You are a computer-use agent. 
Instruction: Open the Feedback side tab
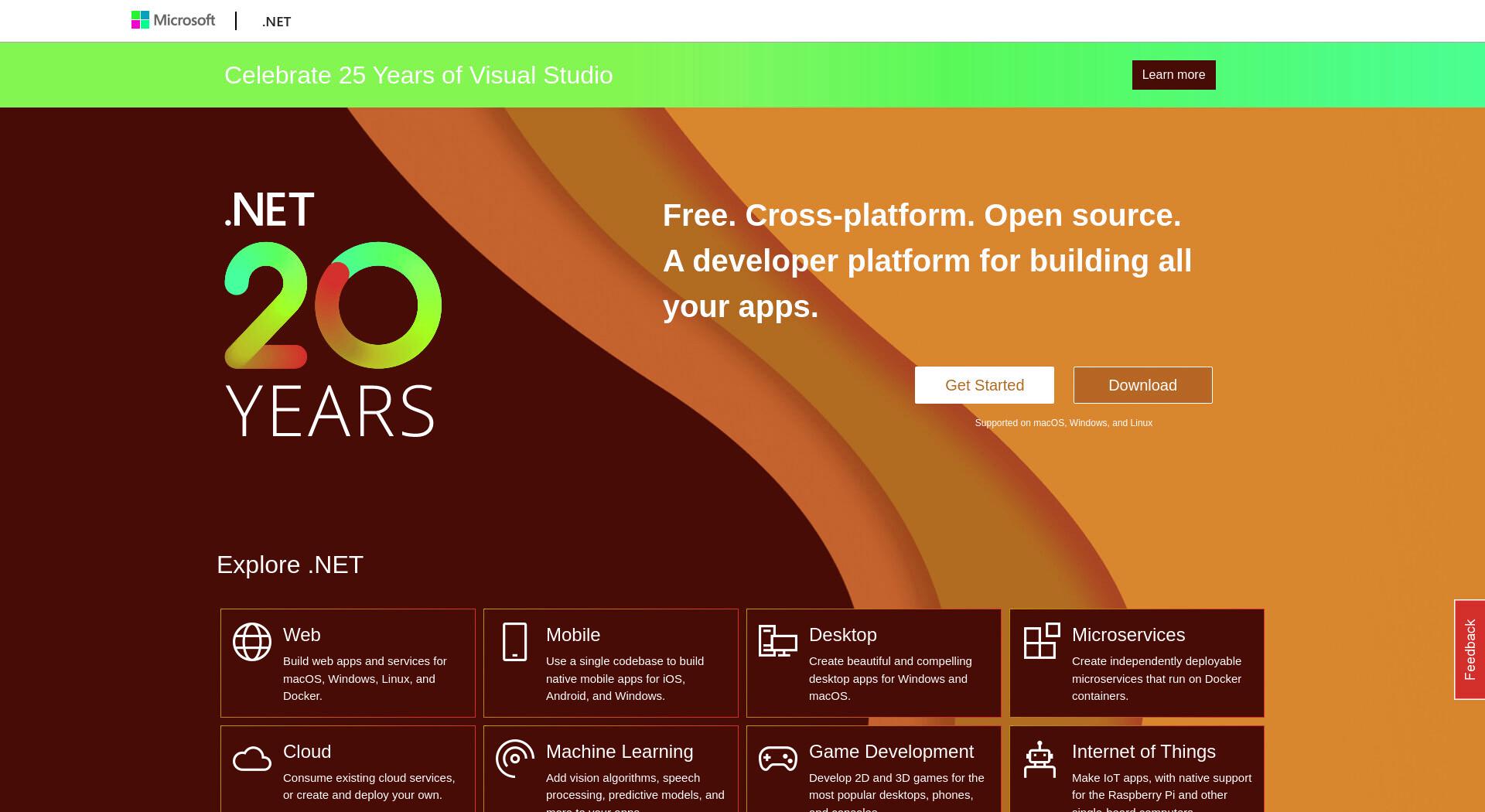[x=1470, y=650]
